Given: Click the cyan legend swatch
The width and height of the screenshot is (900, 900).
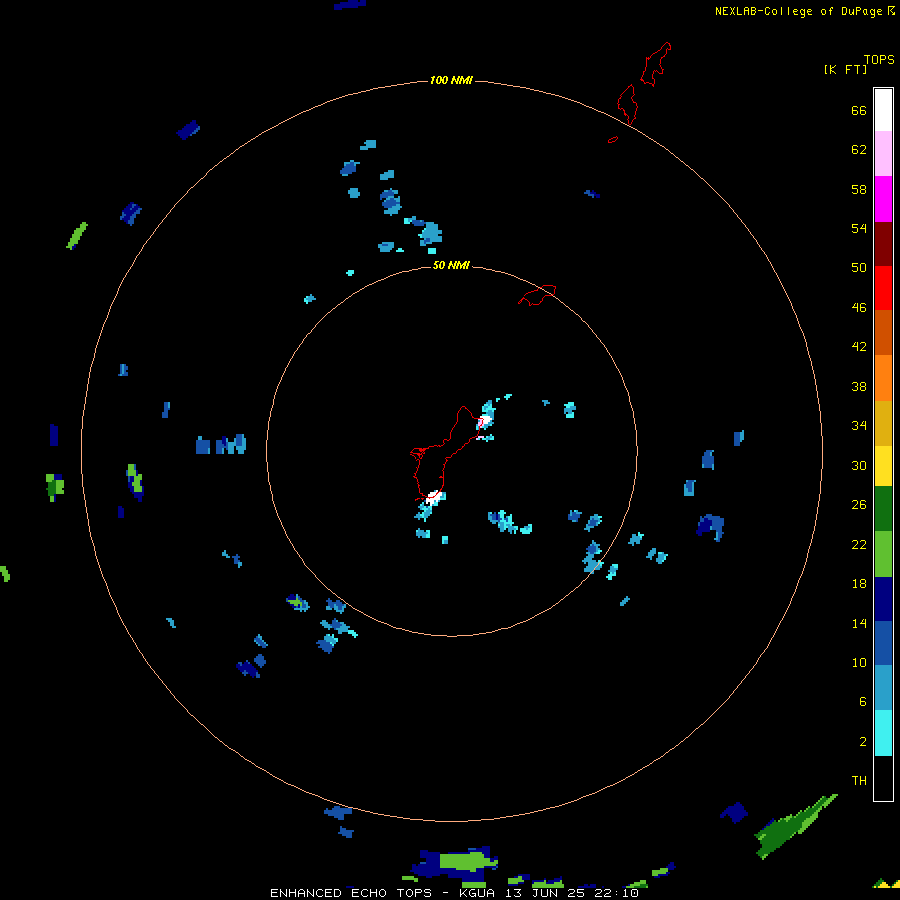Looking at the screenshot, I should coord(883,733).
